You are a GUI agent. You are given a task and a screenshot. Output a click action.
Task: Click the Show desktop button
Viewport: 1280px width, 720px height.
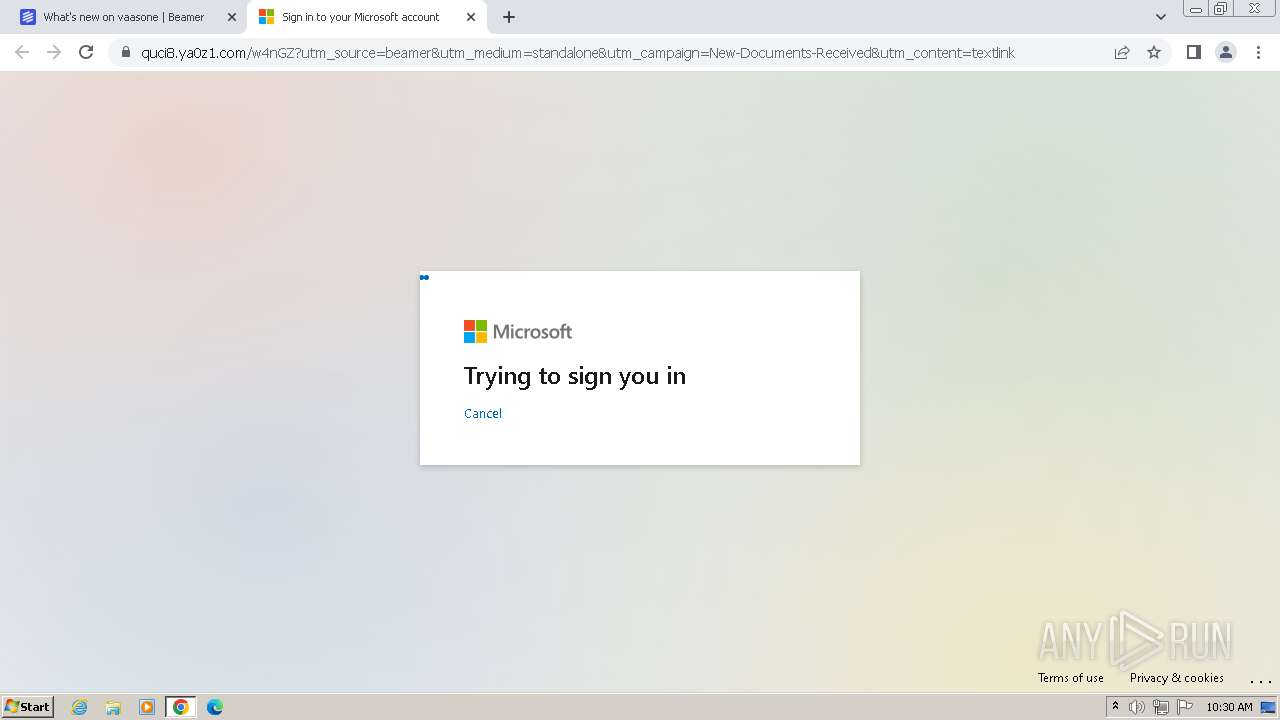(x=1269, y=707)
